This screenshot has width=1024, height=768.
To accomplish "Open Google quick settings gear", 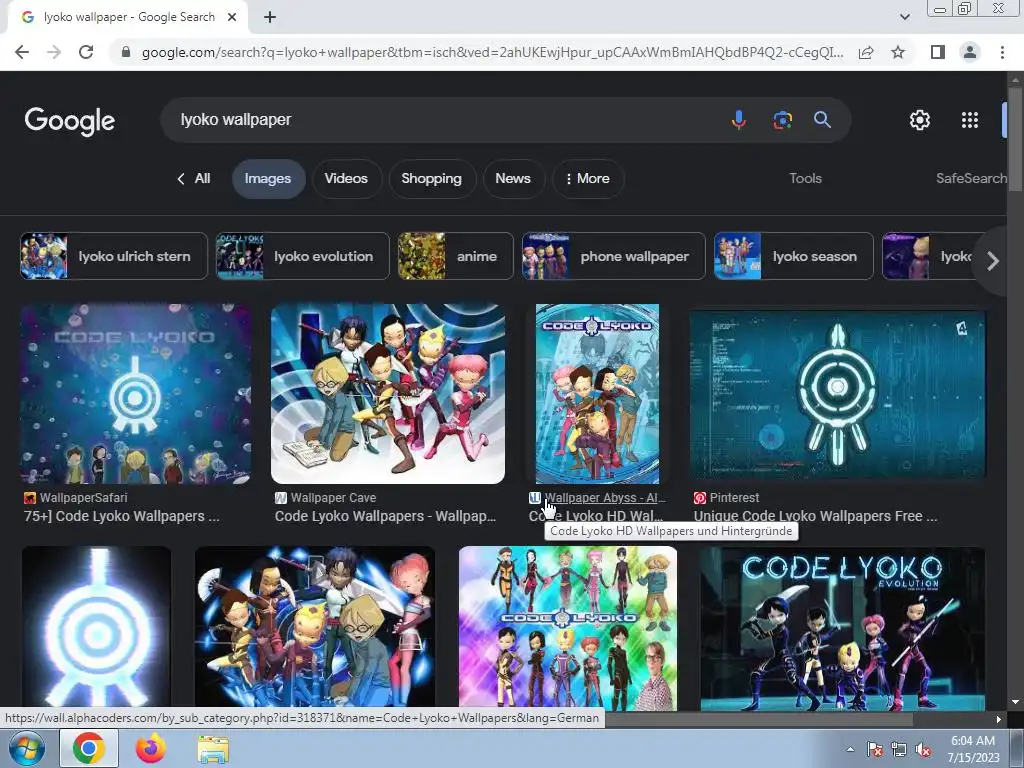I will 920,120.
